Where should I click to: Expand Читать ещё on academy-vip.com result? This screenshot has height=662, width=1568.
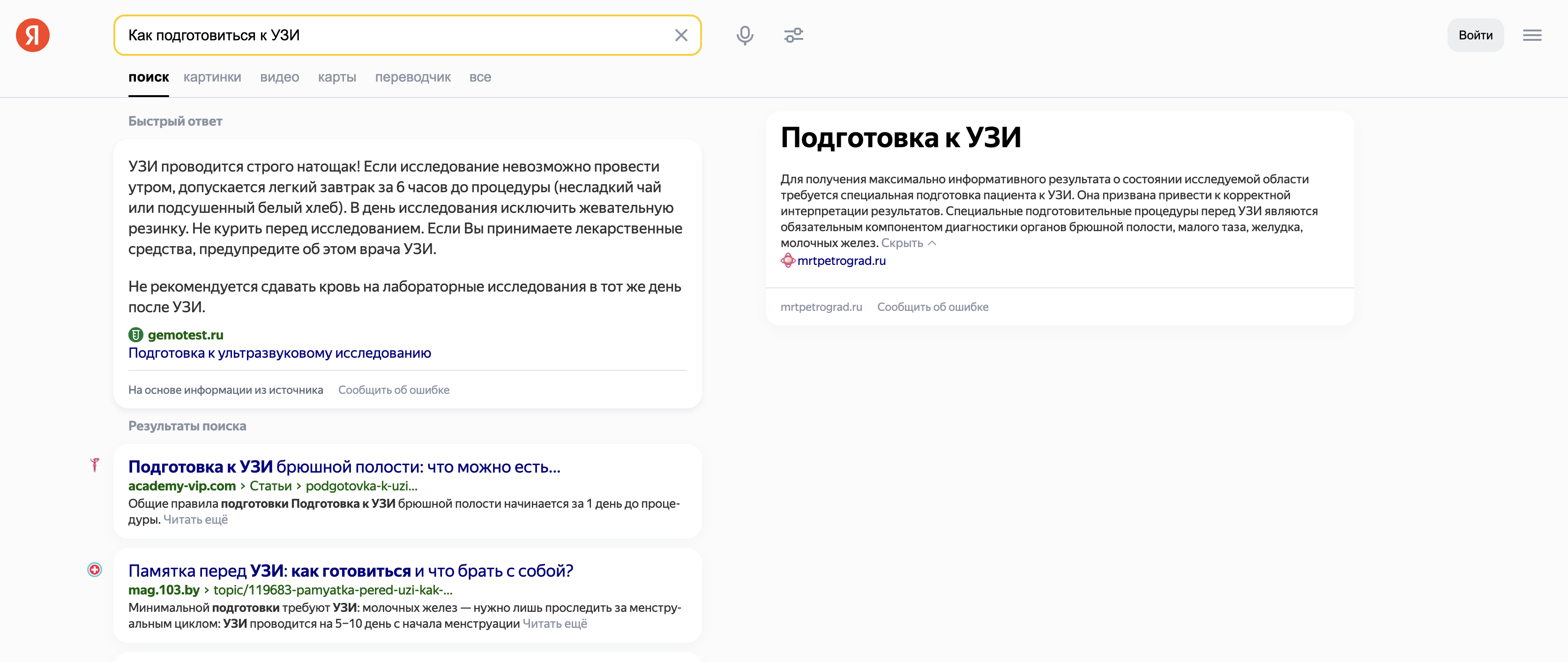click(x=195, y=519)
